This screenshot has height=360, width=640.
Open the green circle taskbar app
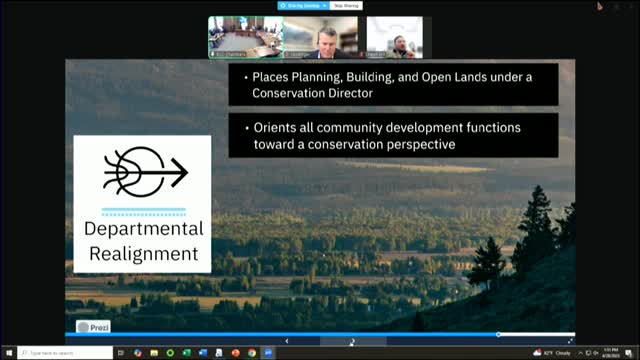170,353
